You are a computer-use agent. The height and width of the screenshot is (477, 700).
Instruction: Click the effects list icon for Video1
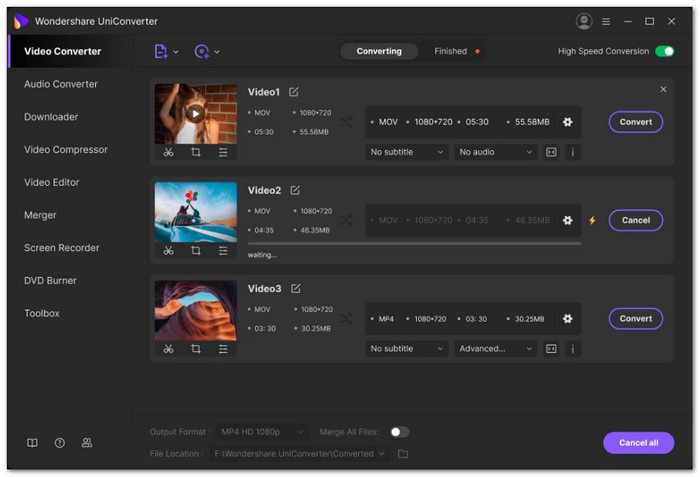[x=223, y=152]
